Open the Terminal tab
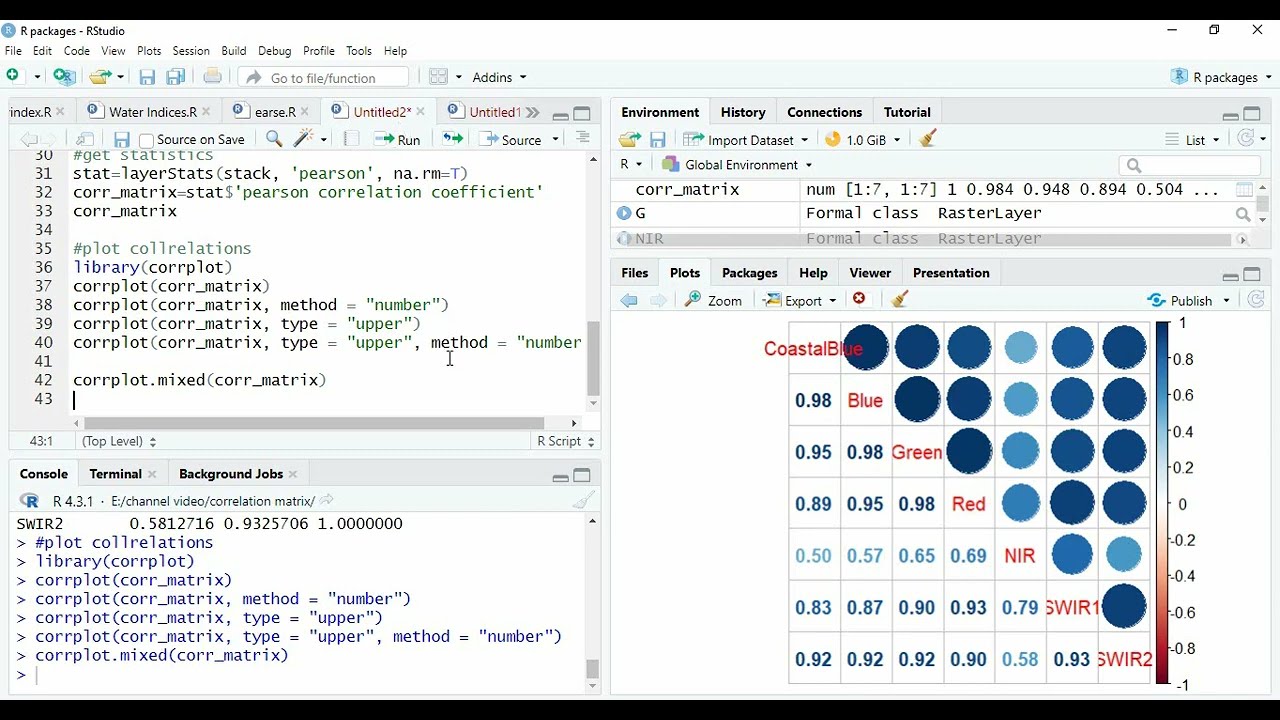This screenshot has height=720, width=1280. (115, 474)
